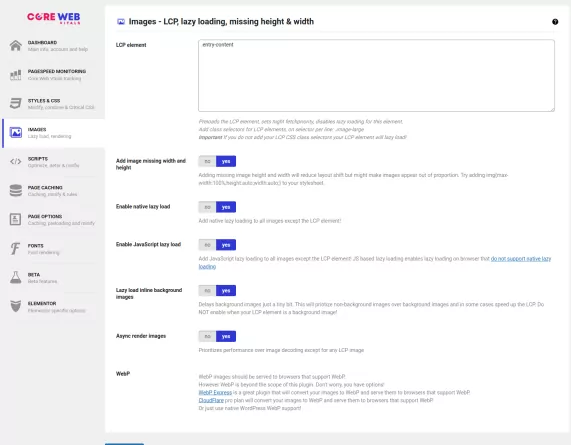This screenshot has width=571, height=445.
Task: Click the help question mark icon
Action: pos(555,22)
